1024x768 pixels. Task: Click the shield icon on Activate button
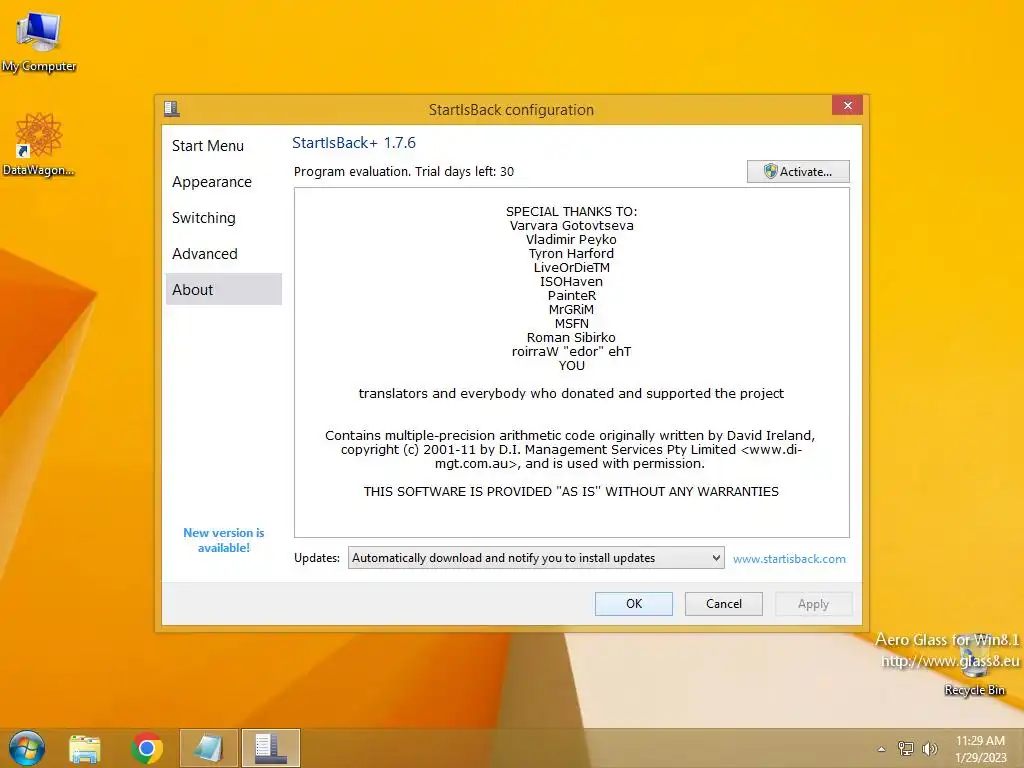click(771, 171)
